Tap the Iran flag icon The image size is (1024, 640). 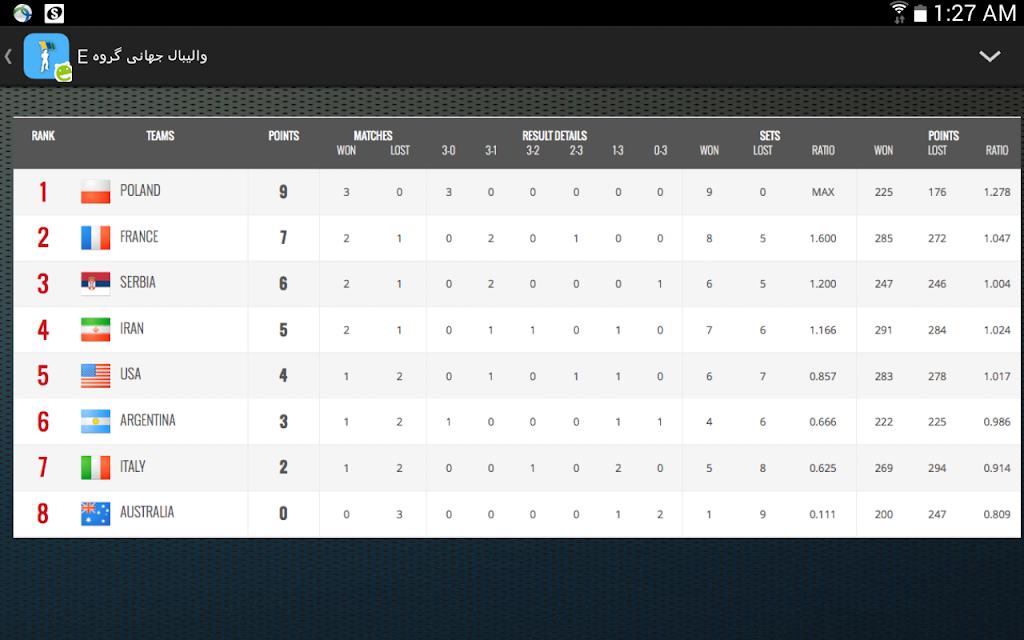(95, 330)
